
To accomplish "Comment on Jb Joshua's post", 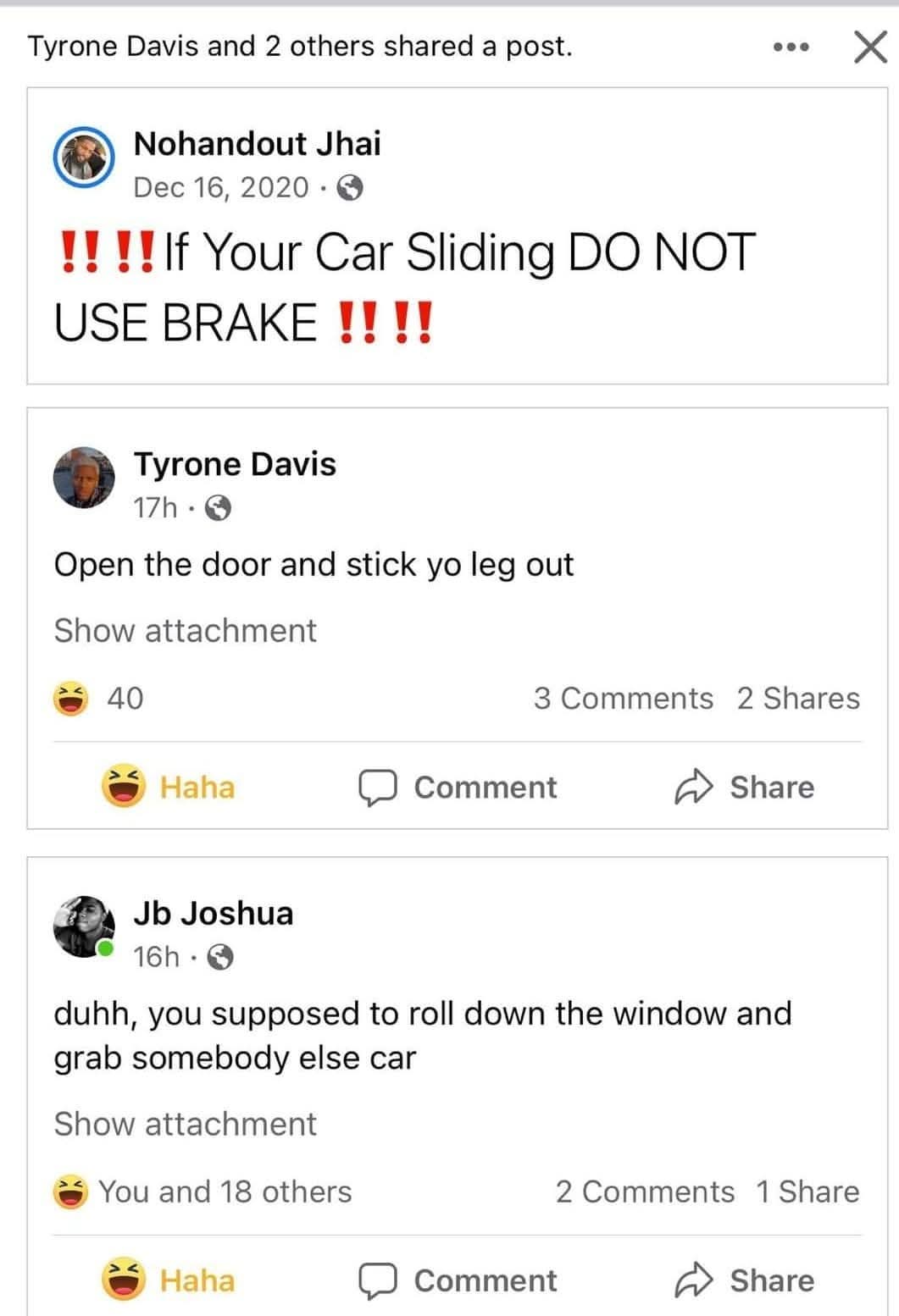I will [x=458, y=1280].
